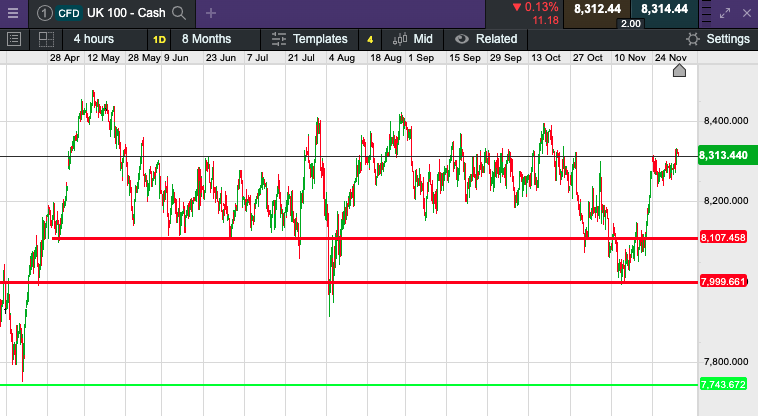The image size is (758, 416).
Task: Click the 4 Aug date label
Action: 342,58
